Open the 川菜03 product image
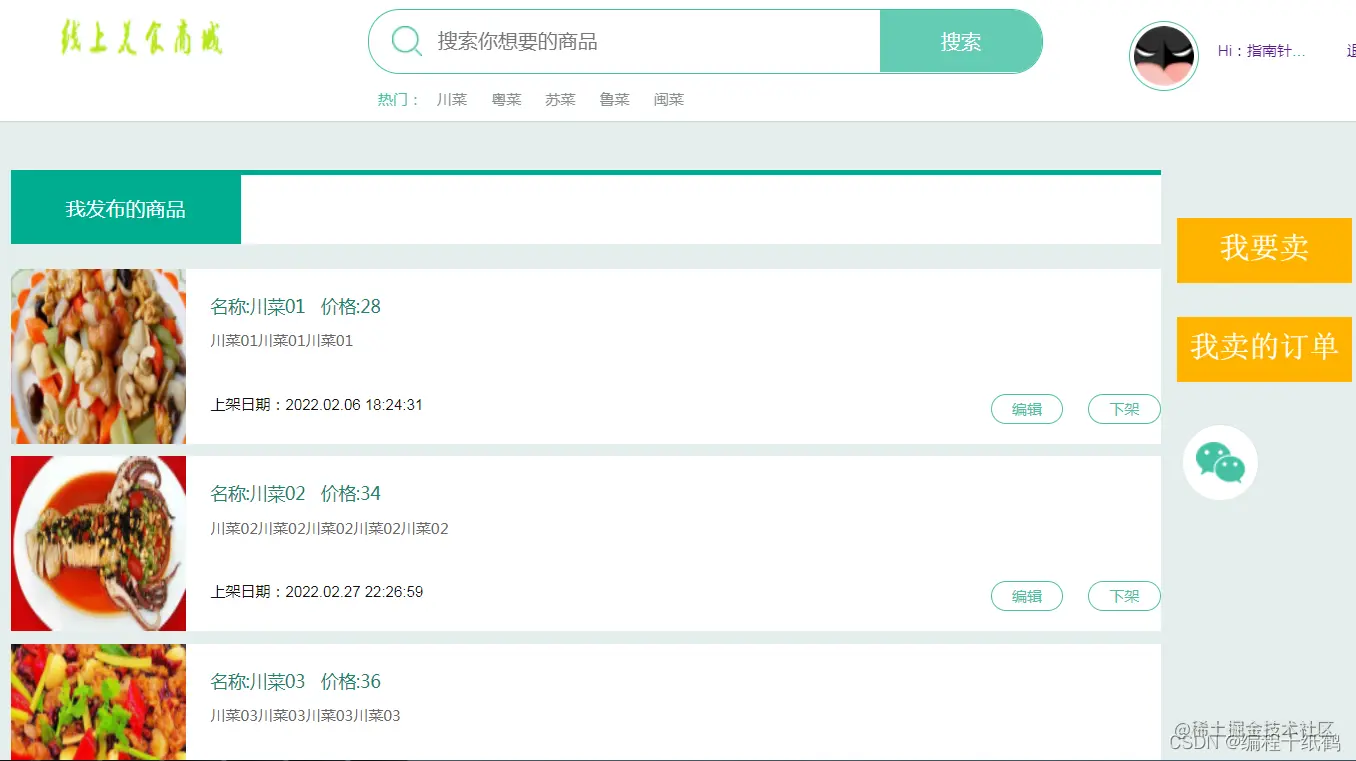 point(98,702)
